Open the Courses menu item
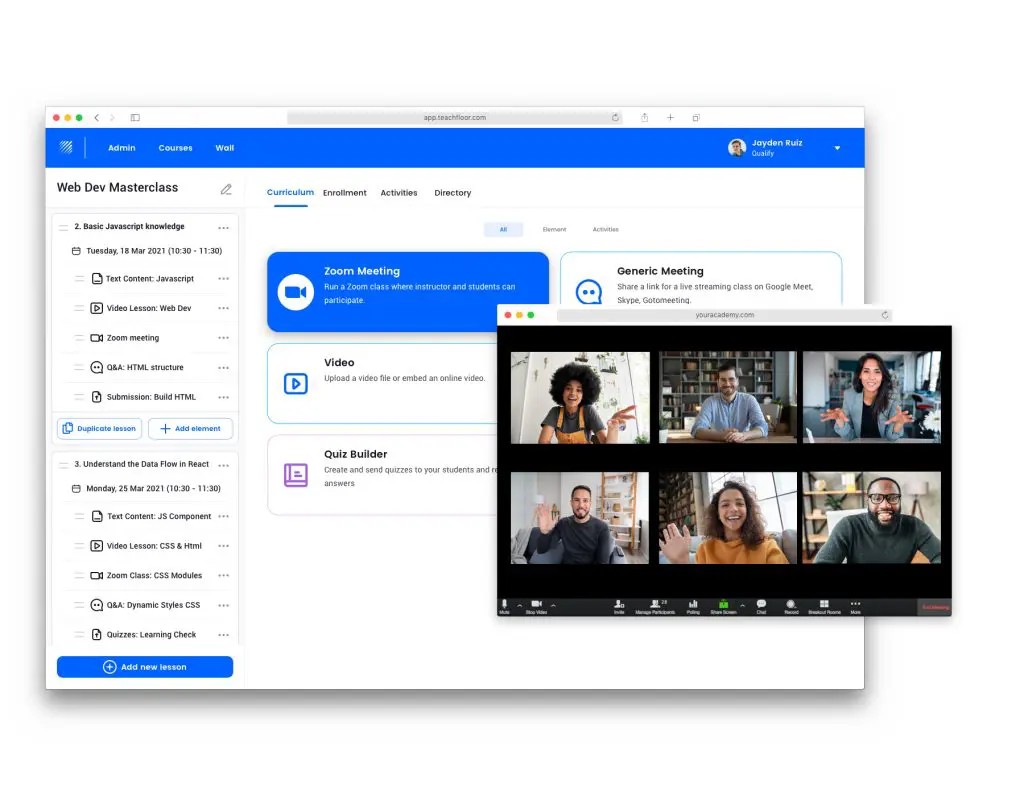 coord(175,148)
